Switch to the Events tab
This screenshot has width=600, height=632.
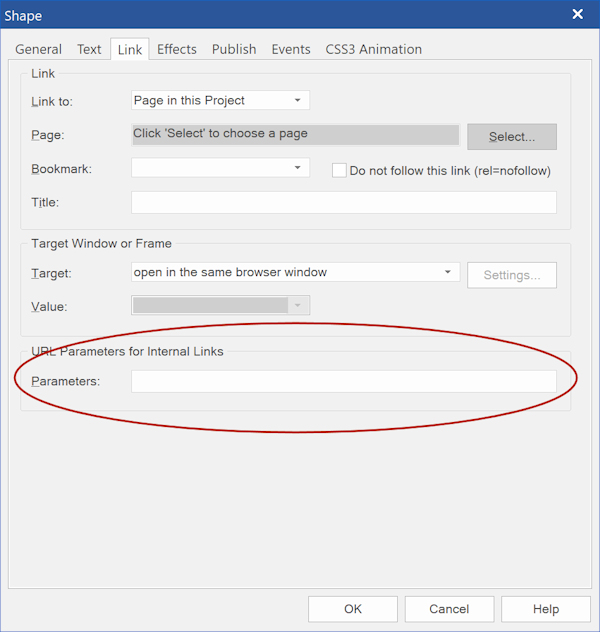291,49
